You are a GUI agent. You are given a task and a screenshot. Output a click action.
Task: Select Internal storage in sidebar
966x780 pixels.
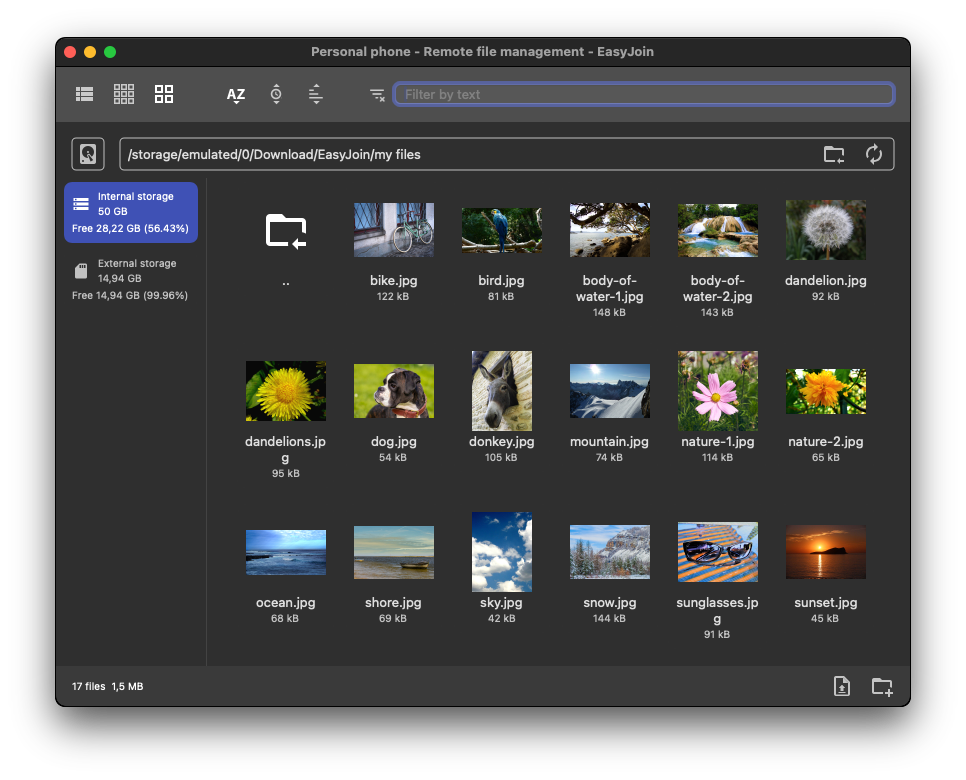pos(131,213)
